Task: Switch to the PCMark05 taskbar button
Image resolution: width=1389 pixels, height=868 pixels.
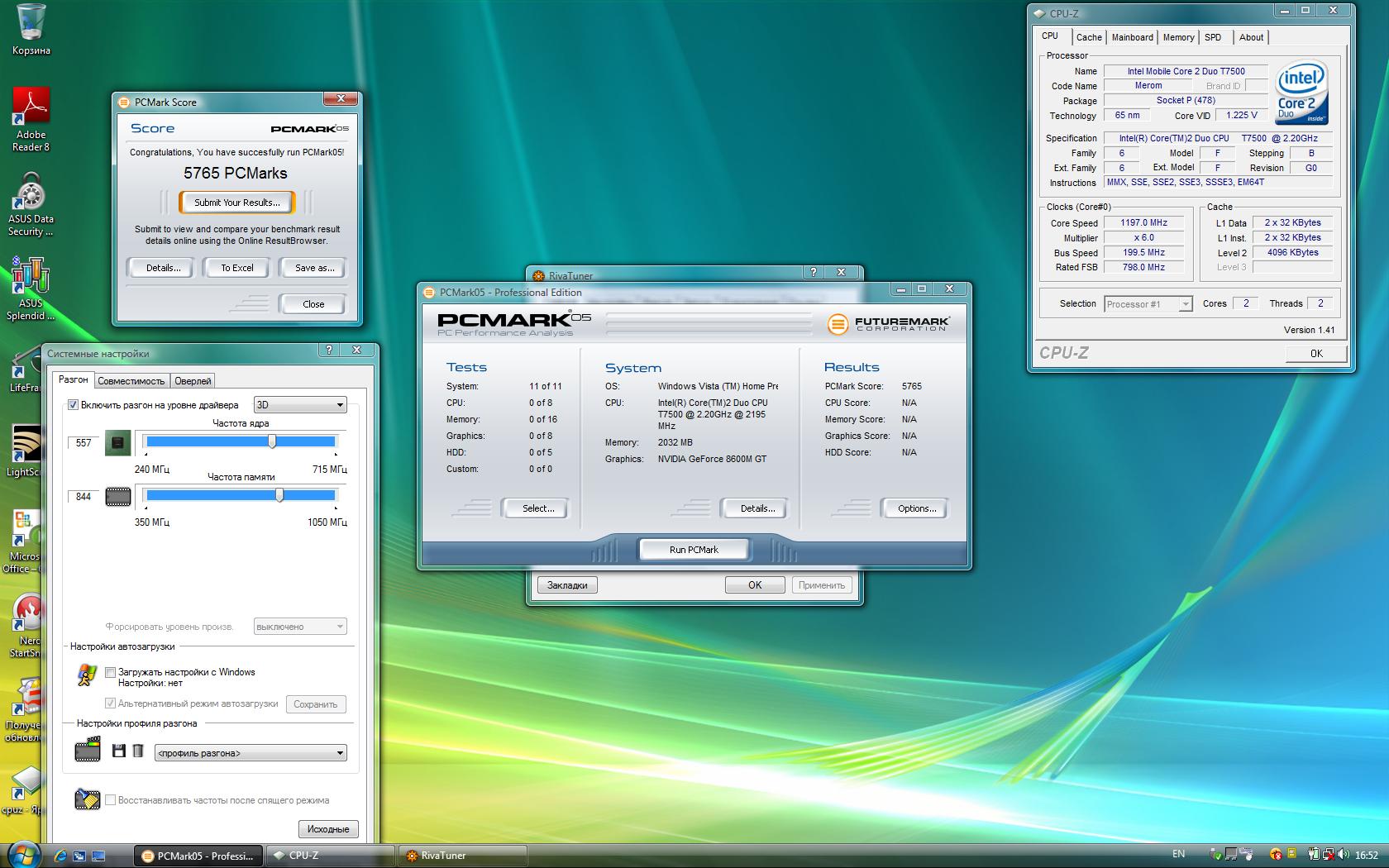Action: coord(198,856)
